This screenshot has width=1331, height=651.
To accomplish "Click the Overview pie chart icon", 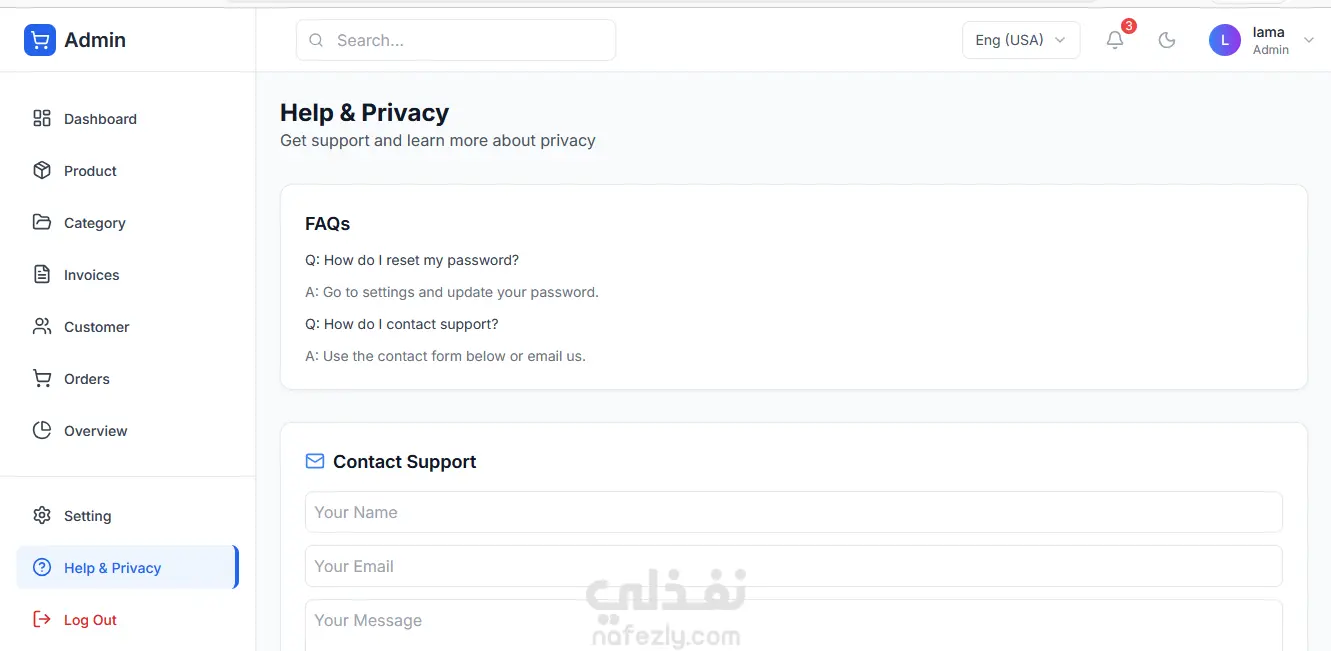I will point(42,431).
